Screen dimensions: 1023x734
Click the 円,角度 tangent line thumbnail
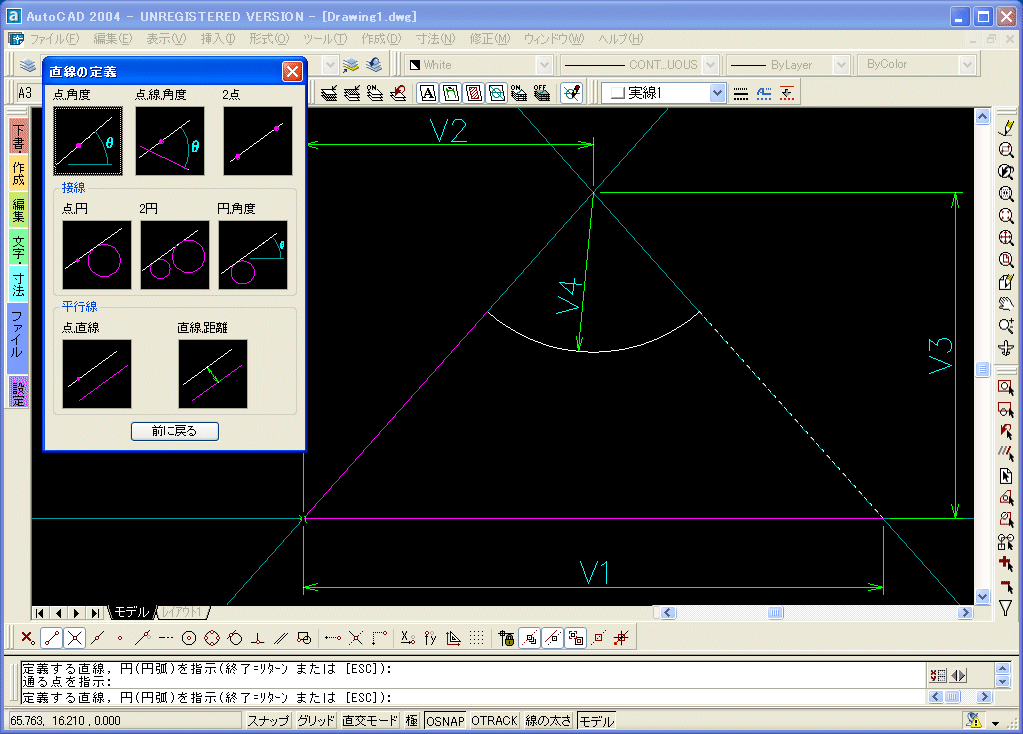coord(252,255)
